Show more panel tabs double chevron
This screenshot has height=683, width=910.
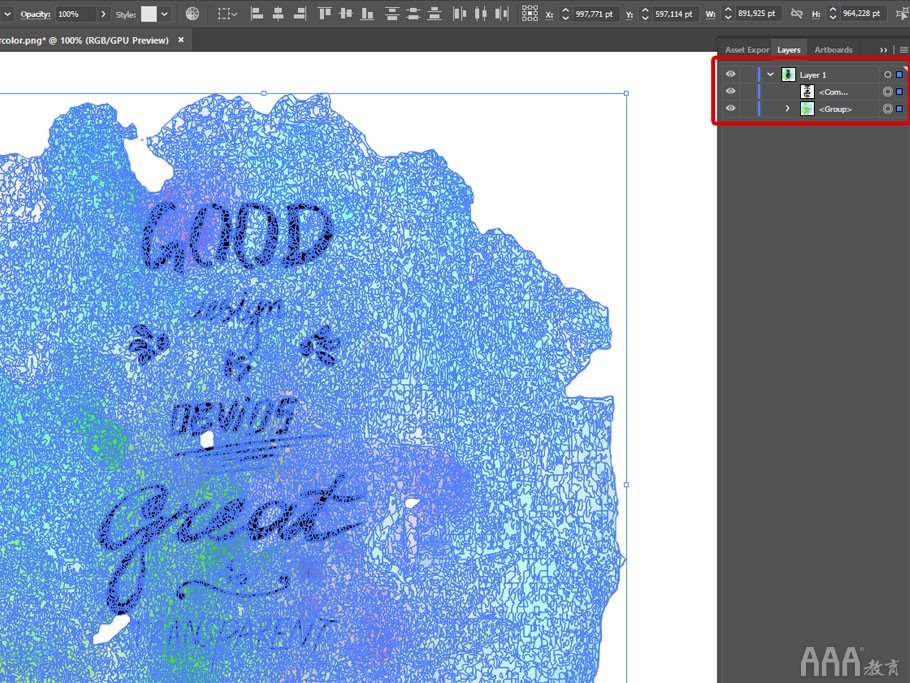pyautogui.click(x=883, y=50)
